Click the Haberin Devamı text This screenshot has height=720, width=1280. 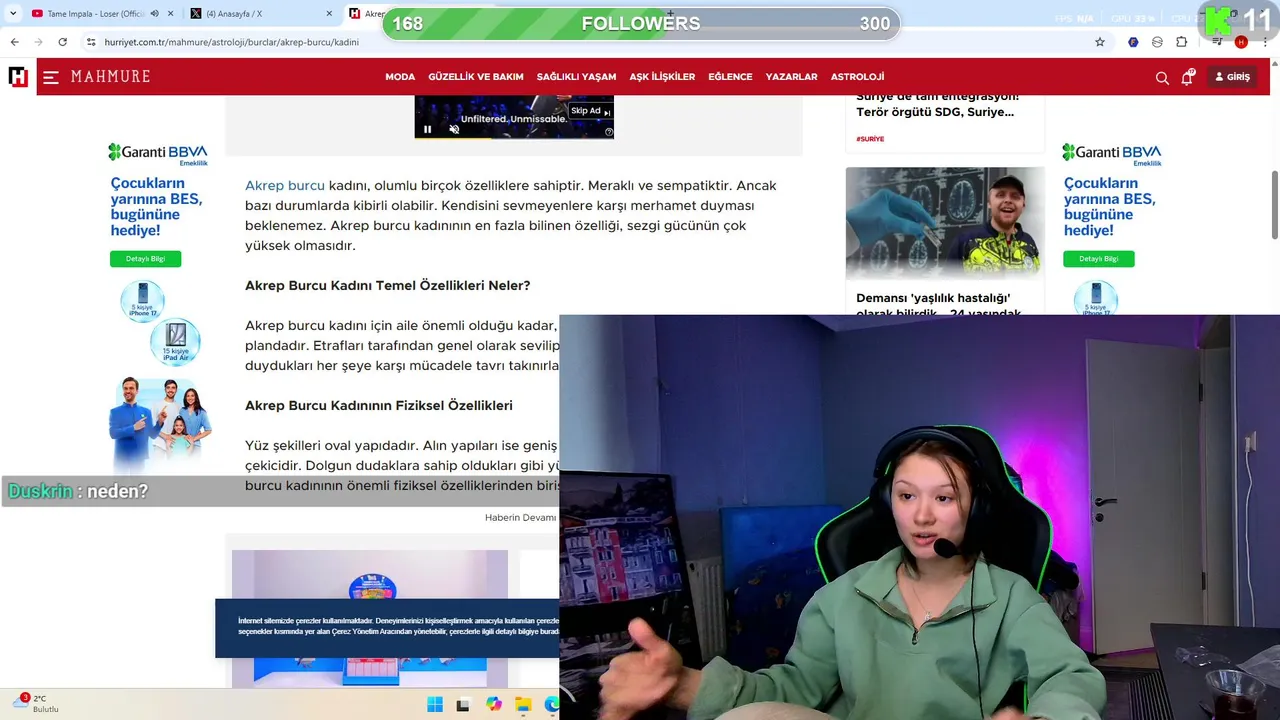(x=520, y=517)
